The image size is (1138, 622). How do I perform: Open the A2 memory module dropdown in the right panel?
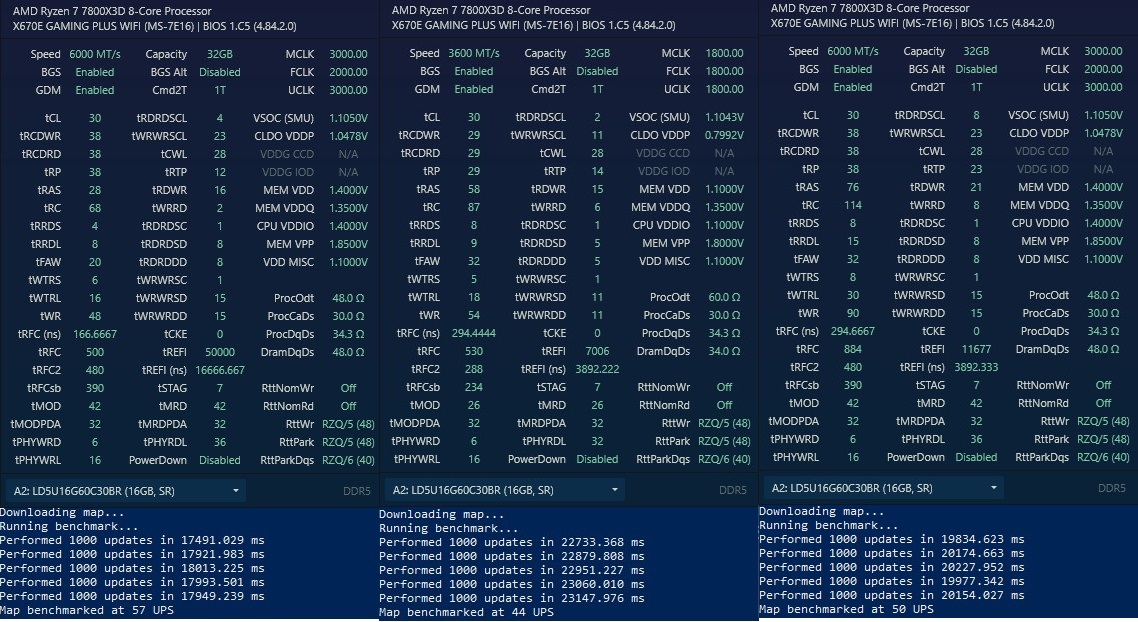(883, 488)
